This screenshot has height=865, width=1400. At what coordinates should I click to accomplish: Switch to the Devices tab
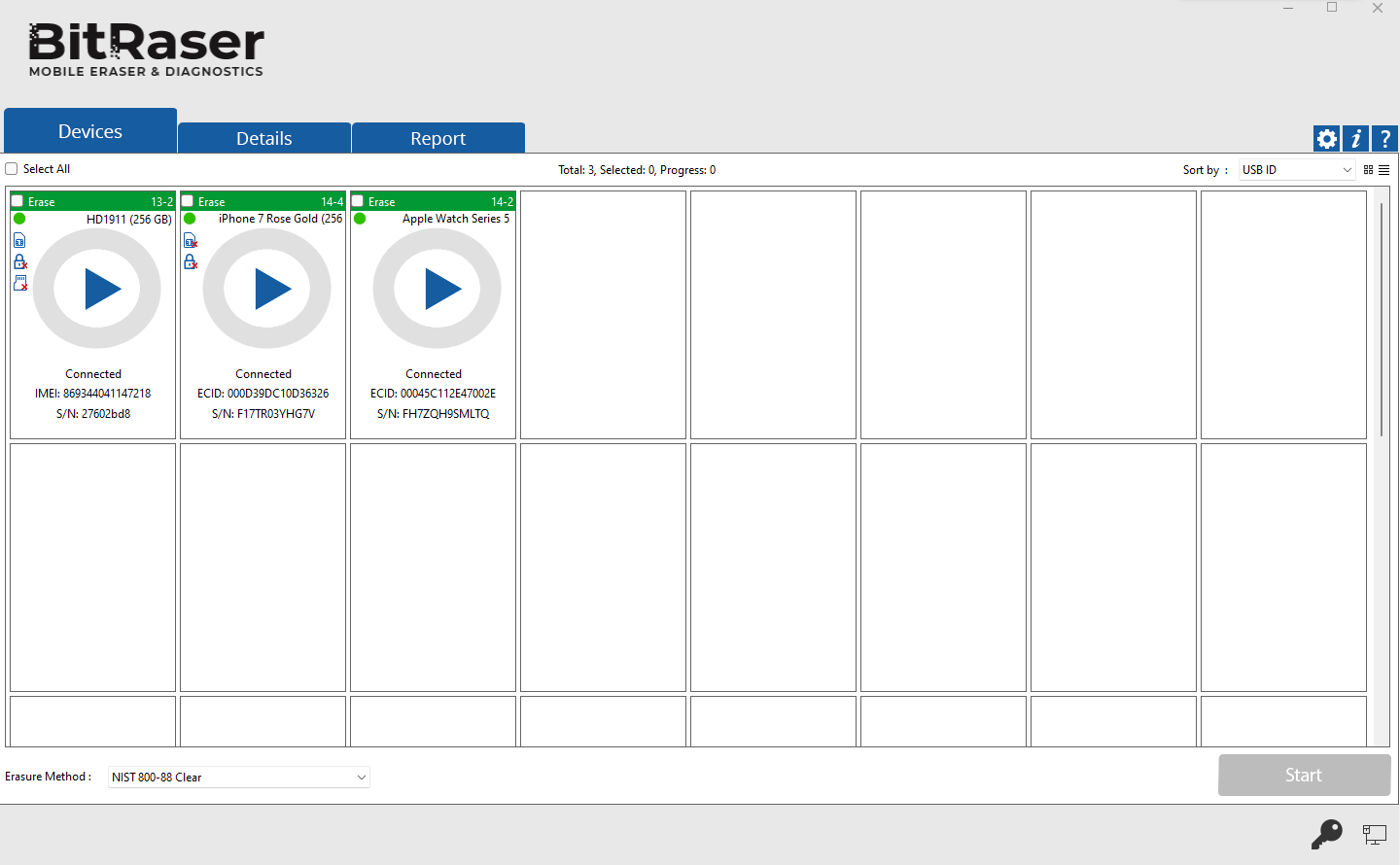pos(90,131)
